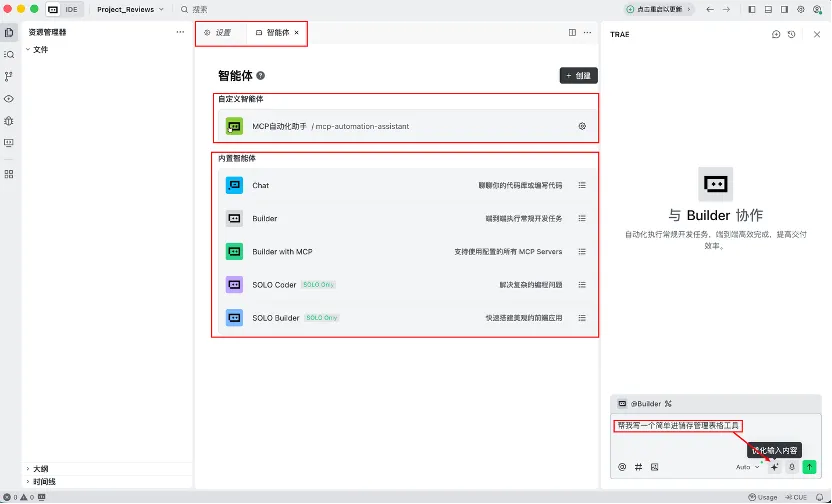Open the editor more actions ellipsis
Viewport: 832px width, 504px height.
tap(587, 32)
